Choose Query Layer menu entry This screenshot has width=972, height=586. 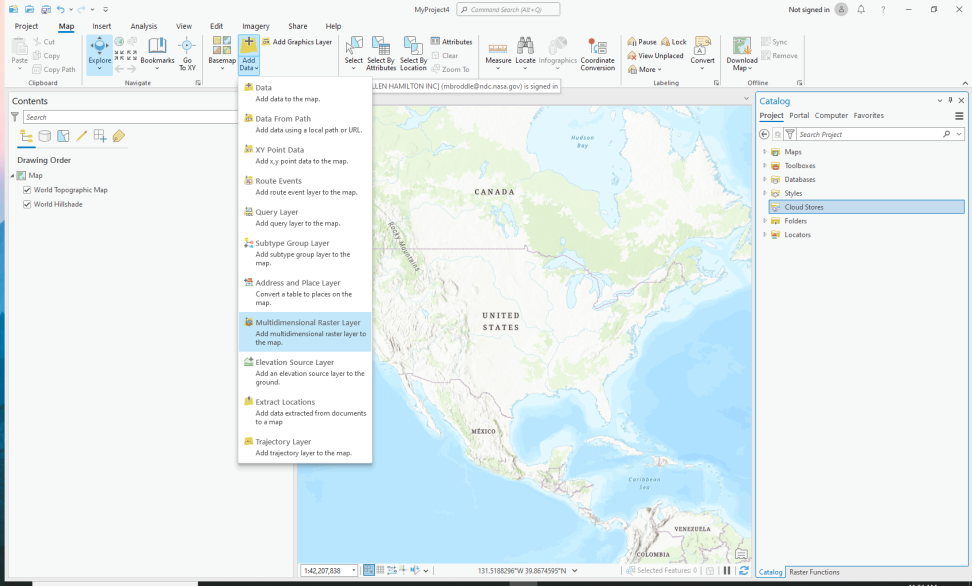pos(305,217)
